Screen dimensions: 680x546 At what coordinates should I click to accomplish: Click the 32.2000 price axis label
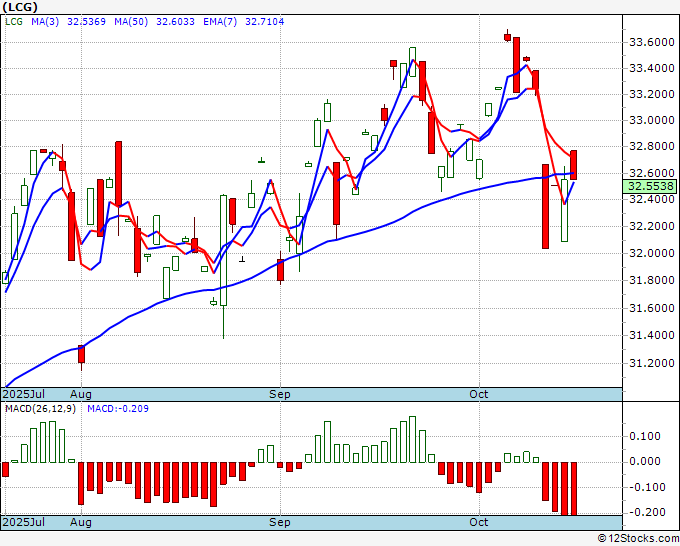point(652,226)
